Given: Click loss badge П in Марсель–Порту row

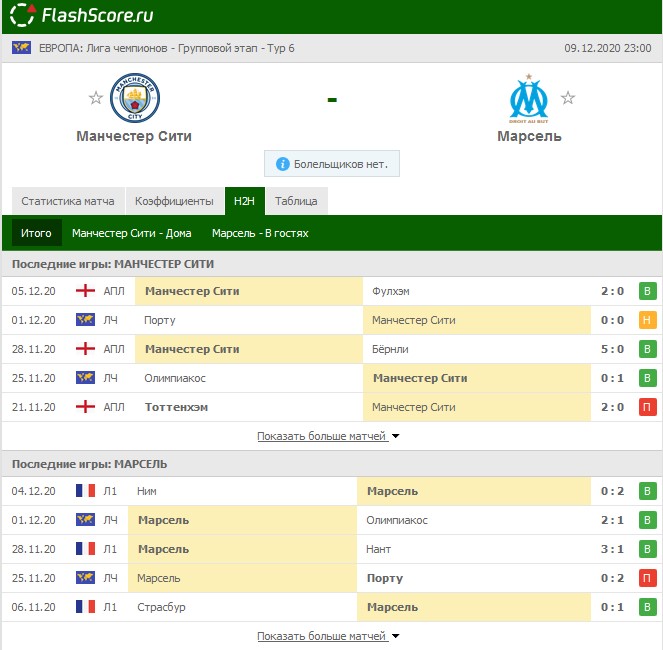Looking at the screenshot, I should click(647, 578).
